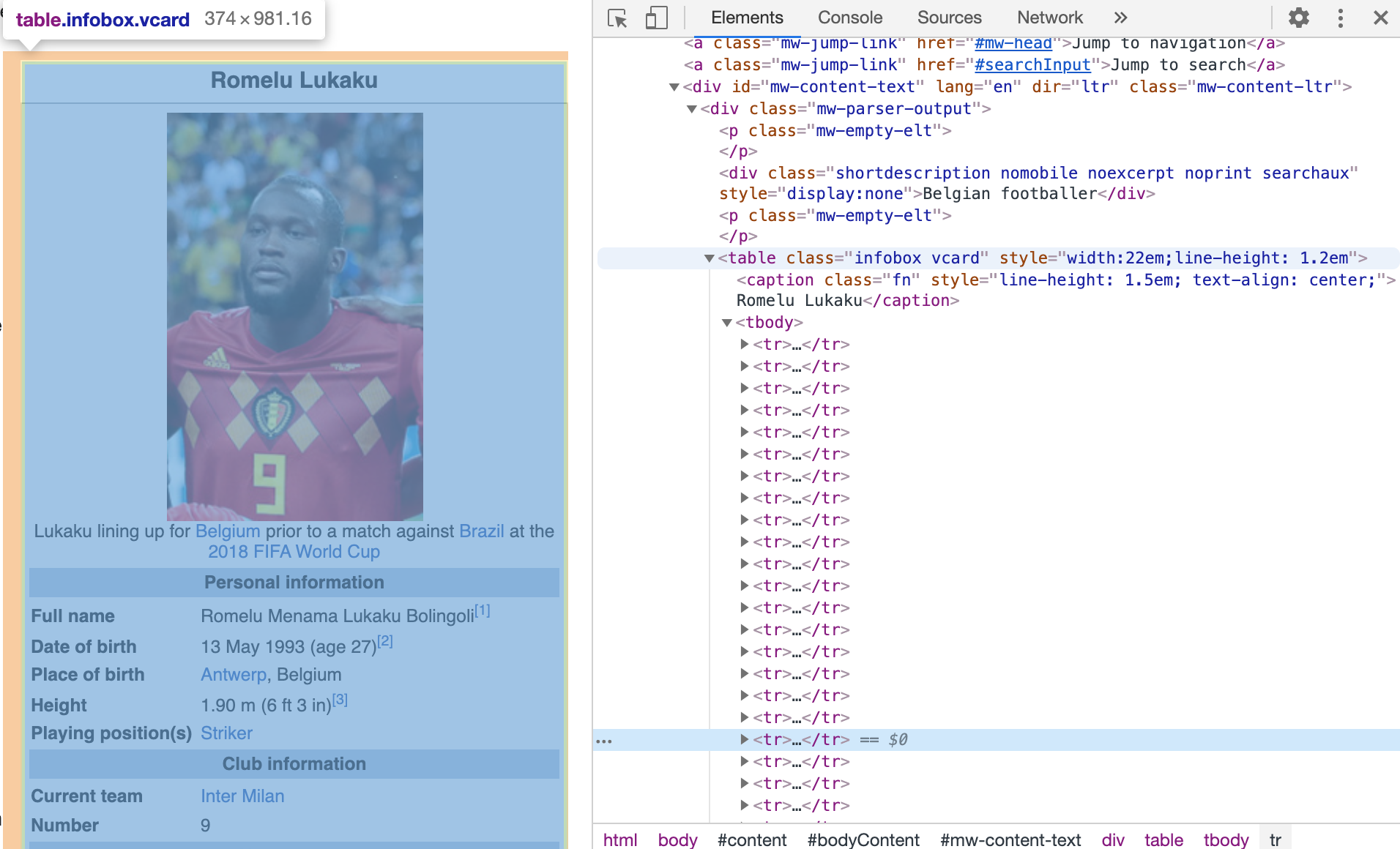Screen dimensions: 1400x849
Task: Select tr in the breadcrumb bar
Action: pyautogui.click(x=1275, y=839)
